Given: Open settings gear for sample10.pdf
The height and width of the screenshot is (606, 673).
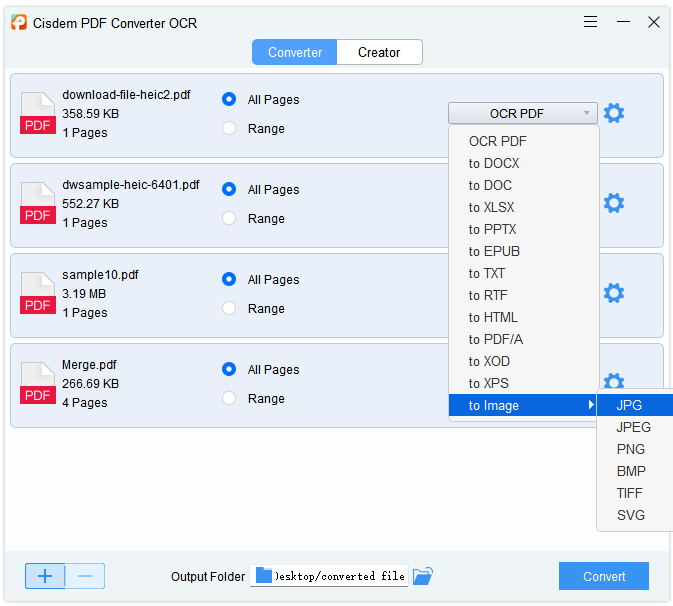Looking at the screenshot, I should point(614,294).
